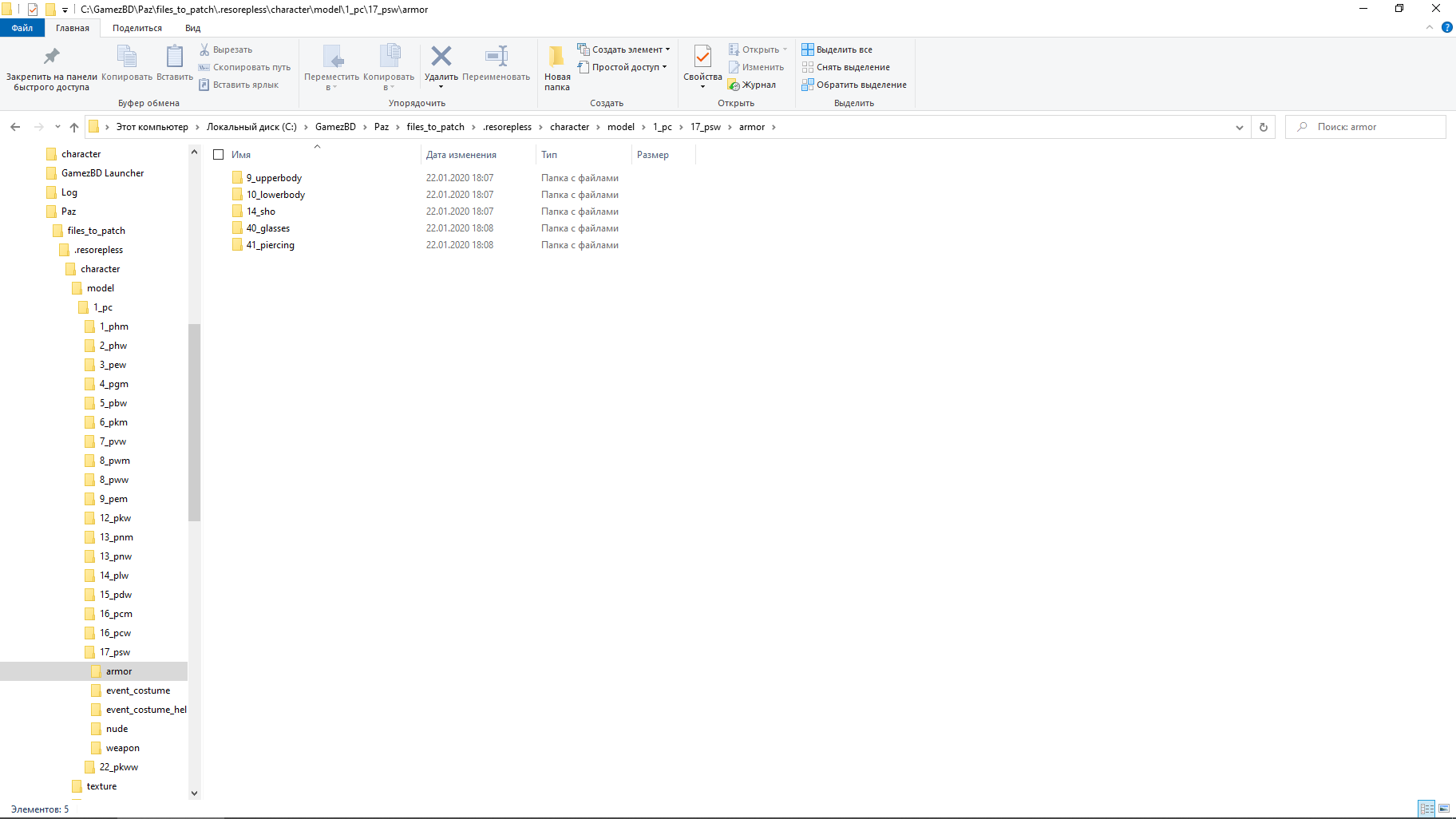Screen dimensions: 1456x819
Task: Click the Copy to (Копировать в) icon
Action: pos(389,57)
